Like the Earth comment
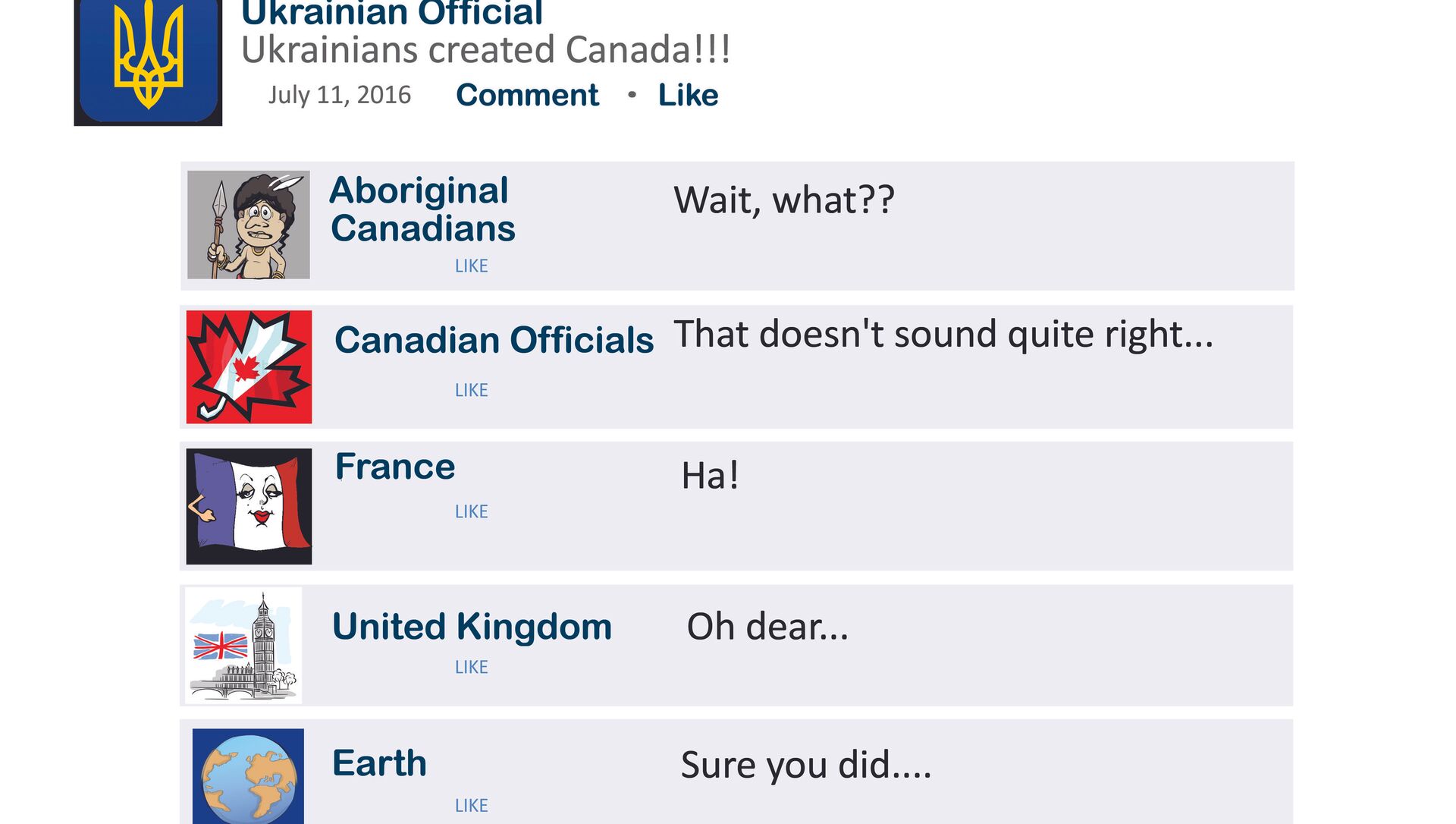The image size is (1456, 824). point(471,805)
